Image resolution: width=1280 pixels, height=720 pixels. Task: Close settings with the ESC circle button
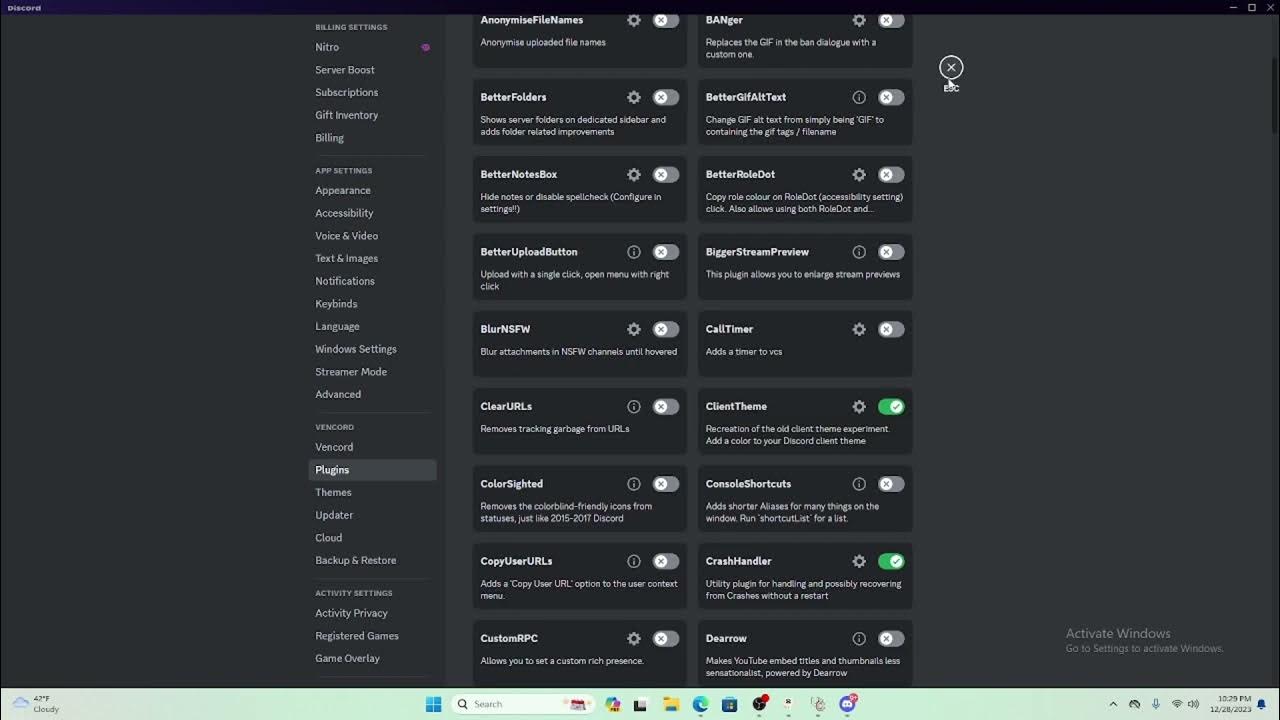[951, 67]
